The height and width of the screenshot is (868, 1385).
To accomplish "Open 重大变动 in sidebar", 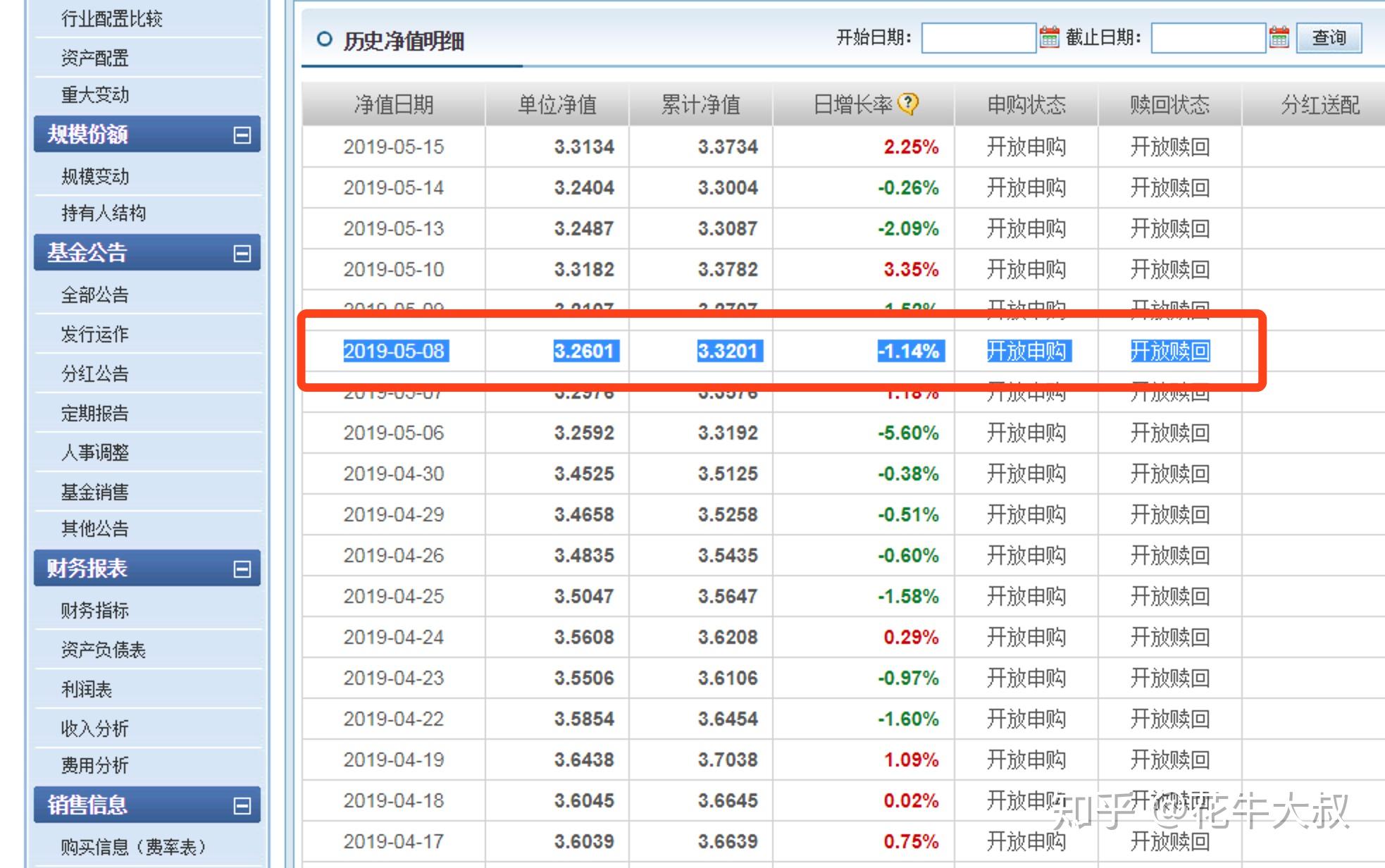I will [x=95, y=94].
